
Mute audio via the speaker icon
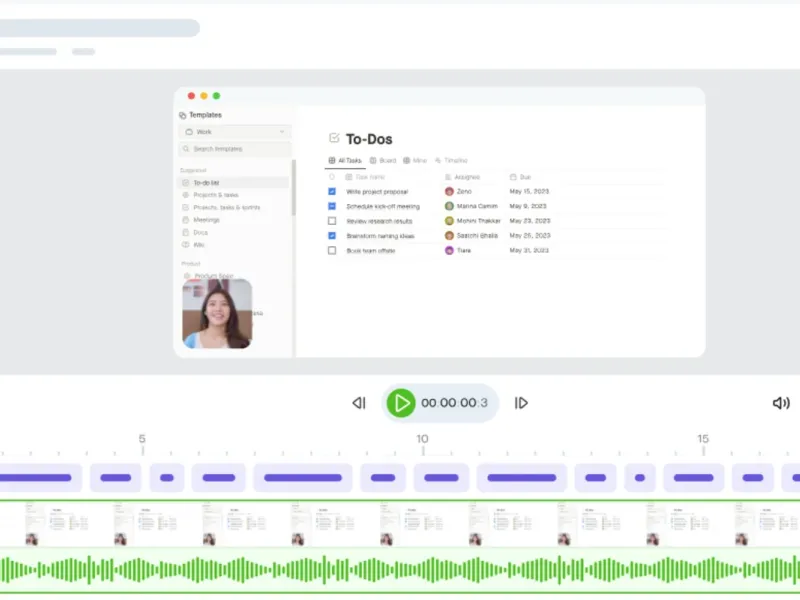point(781,403)
